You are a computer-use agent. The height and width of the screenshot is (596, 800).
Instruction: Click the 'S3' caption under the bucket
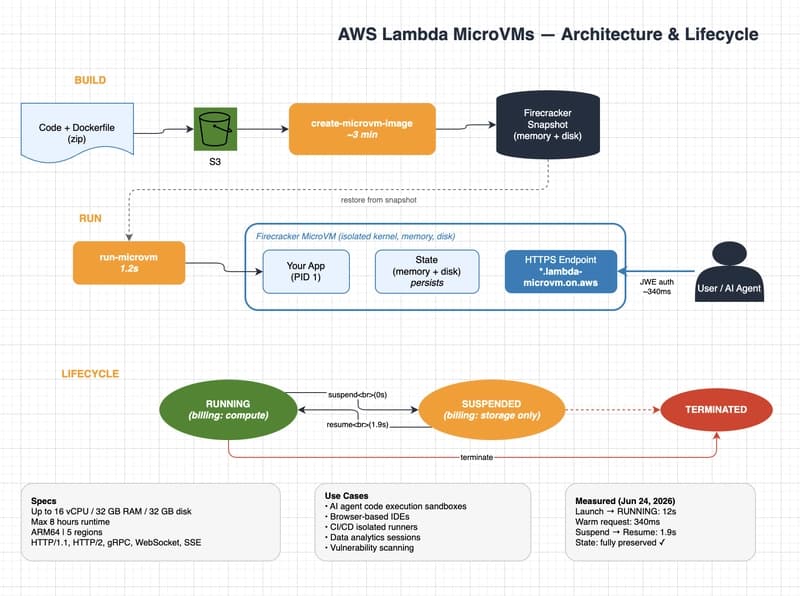[215, 162]
